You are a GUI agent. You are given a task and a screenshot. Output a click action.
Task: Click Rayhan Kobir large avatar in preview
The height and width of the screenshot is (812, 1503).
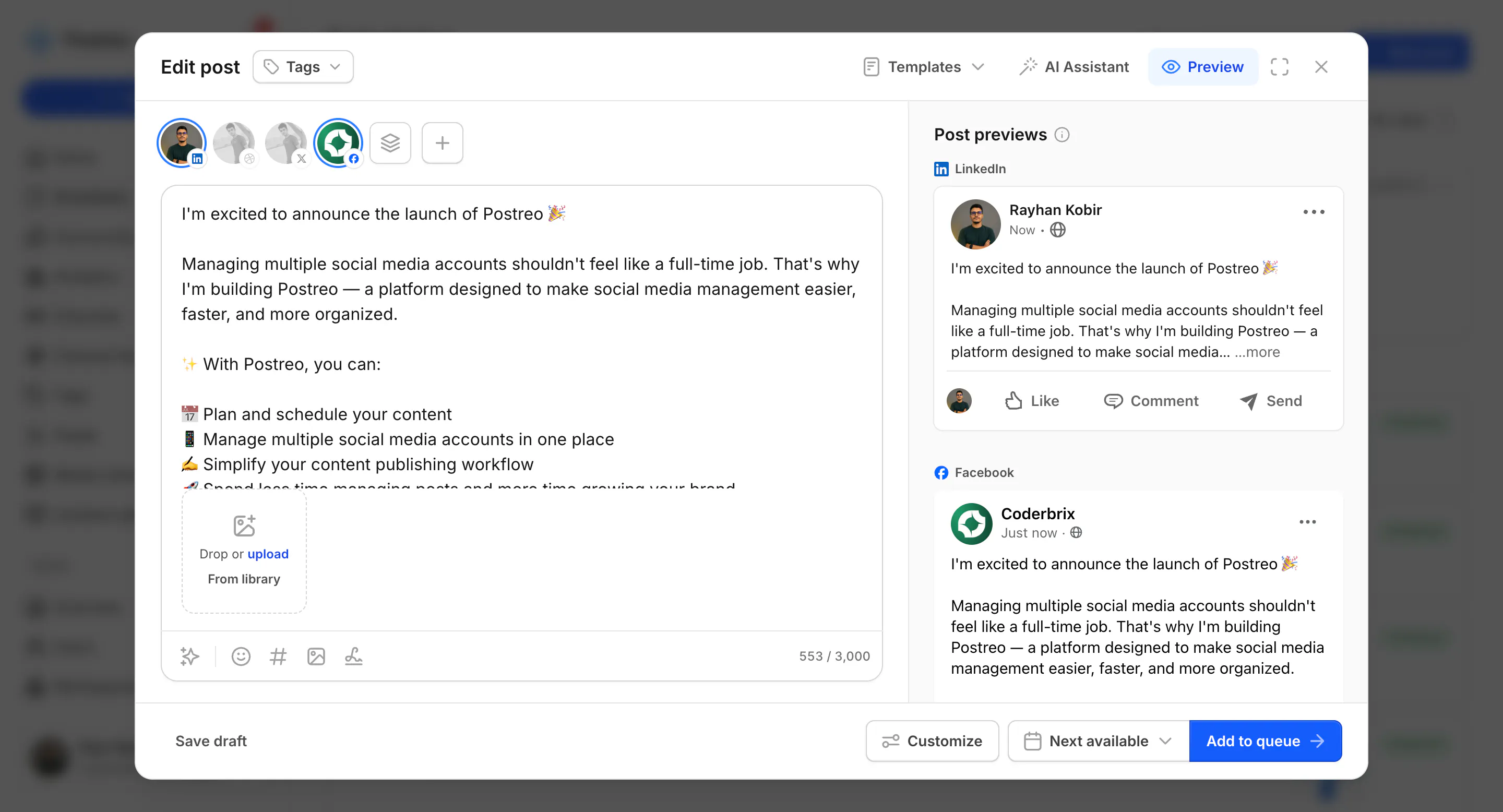tap(975, 224)
